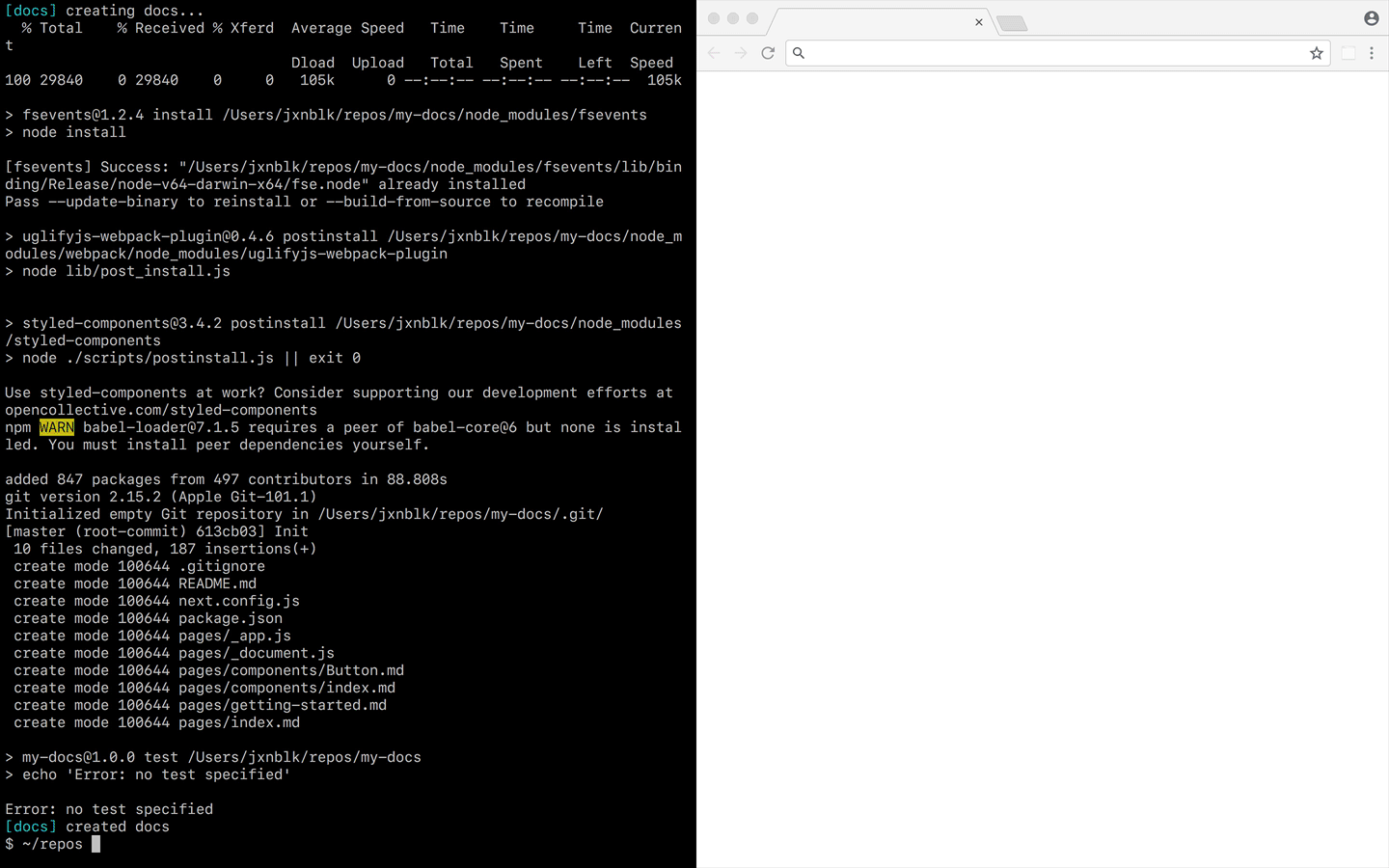1389x868 pixels.
Task: Click the terminal block cursor
Action: (95, 844)
